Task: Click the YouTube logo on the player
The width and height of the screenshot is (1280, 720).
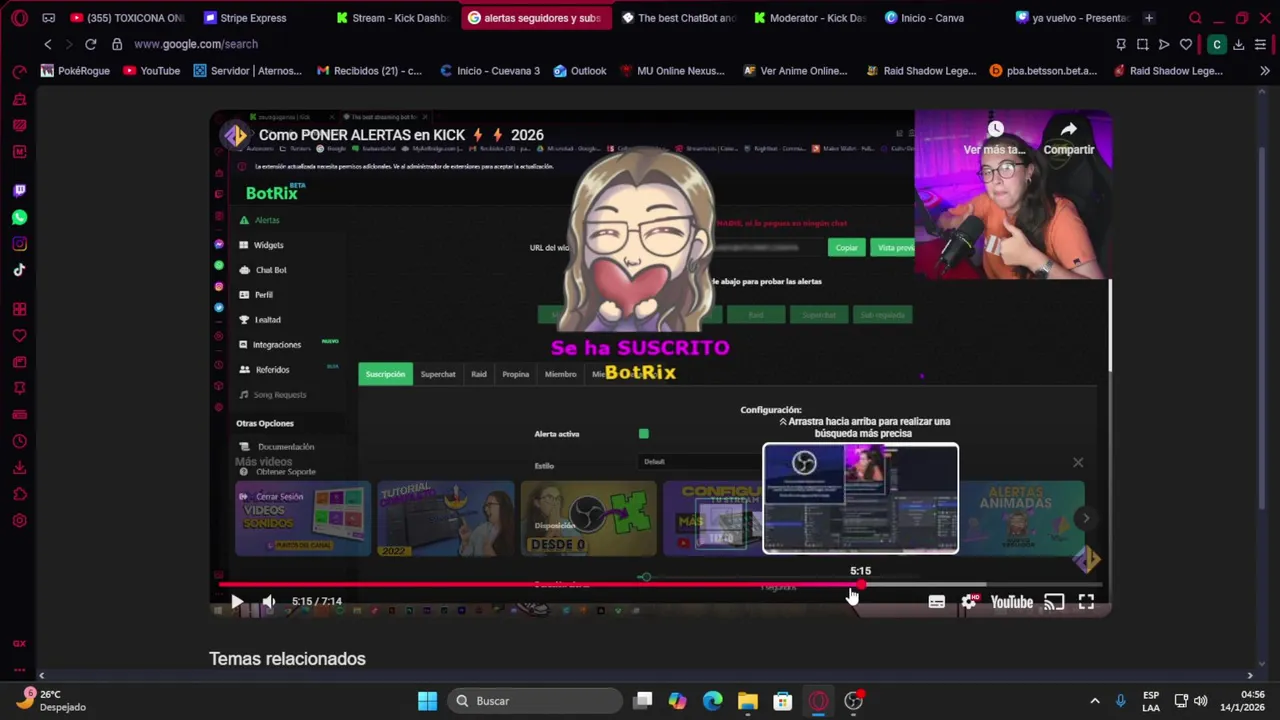Action: point(1011,602)
